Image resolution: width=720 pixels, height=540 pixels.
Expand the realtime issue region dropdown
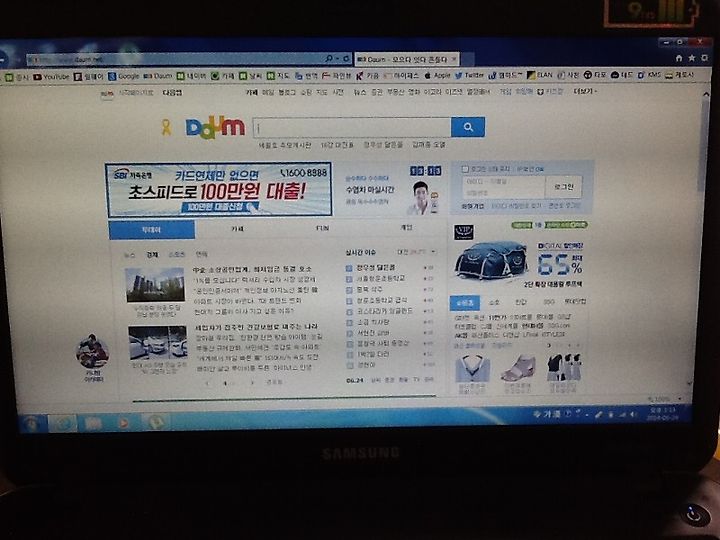pos(433,252)
